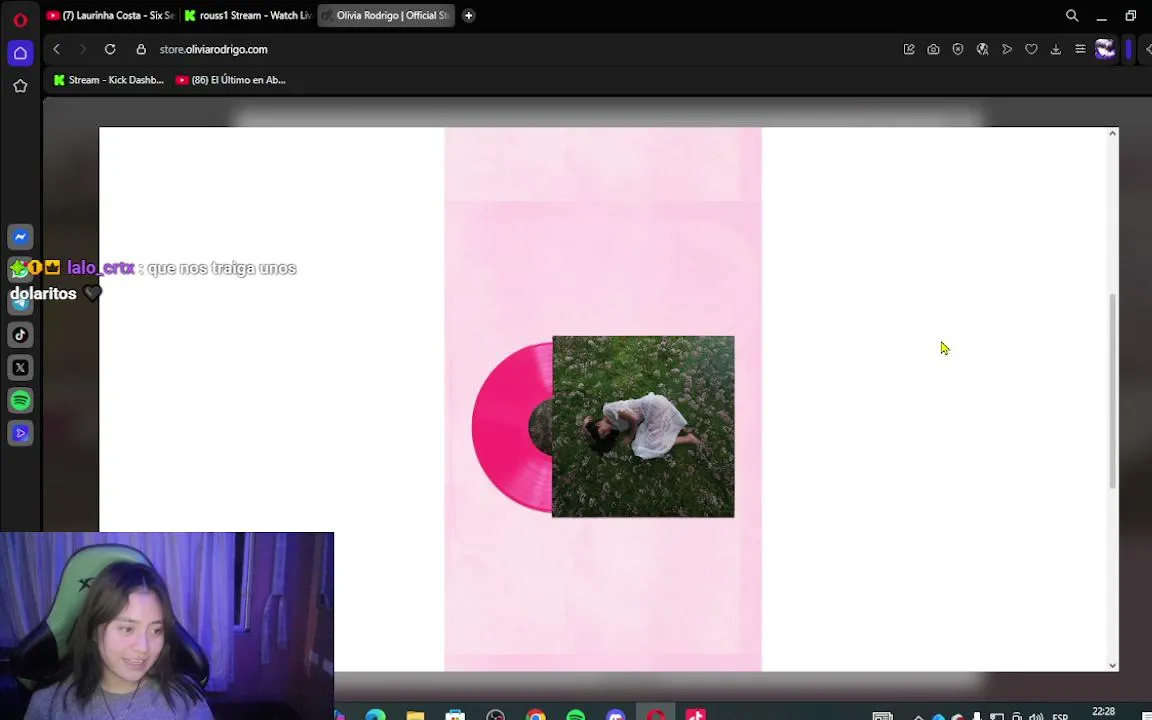Open the player icon in the sidebar

pos(21,433)
